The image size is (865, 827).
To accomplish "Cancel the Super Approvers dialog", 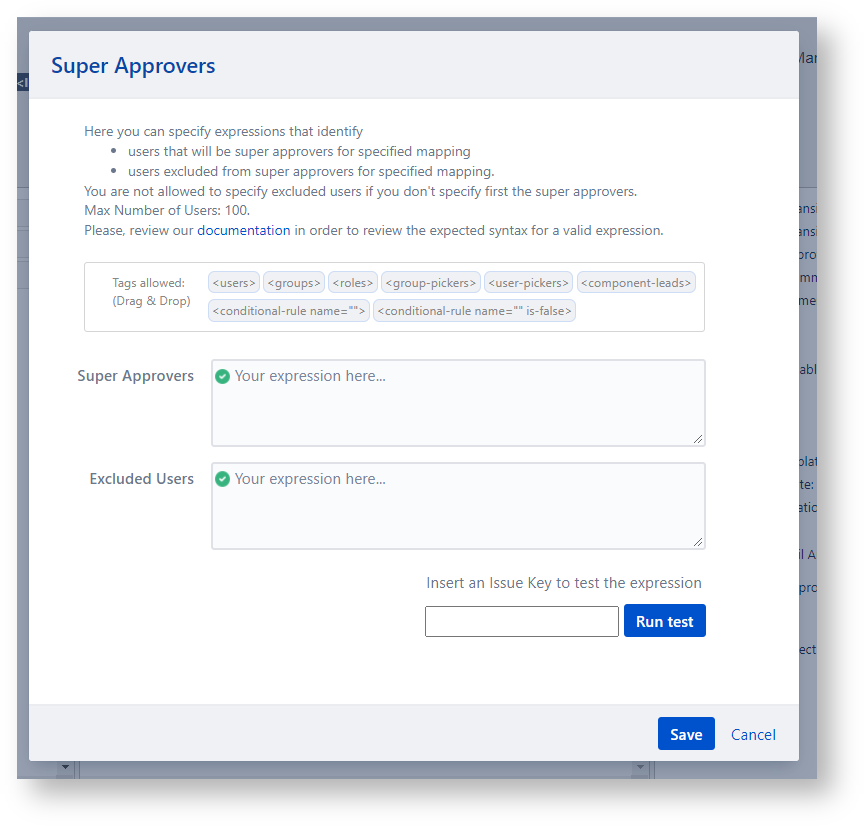I will pyautogui.click(x=753, y=734).
